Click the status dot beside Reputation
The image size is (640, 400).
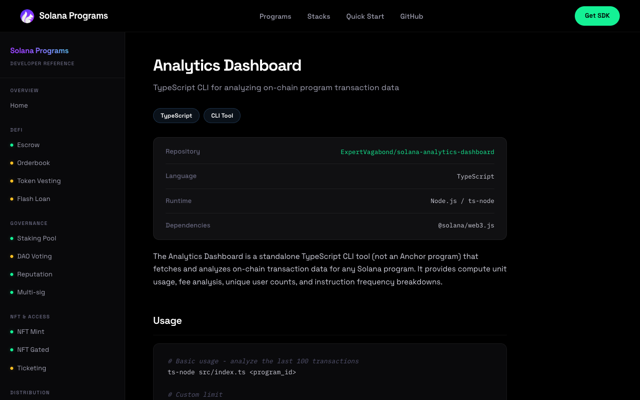[11, 274]
